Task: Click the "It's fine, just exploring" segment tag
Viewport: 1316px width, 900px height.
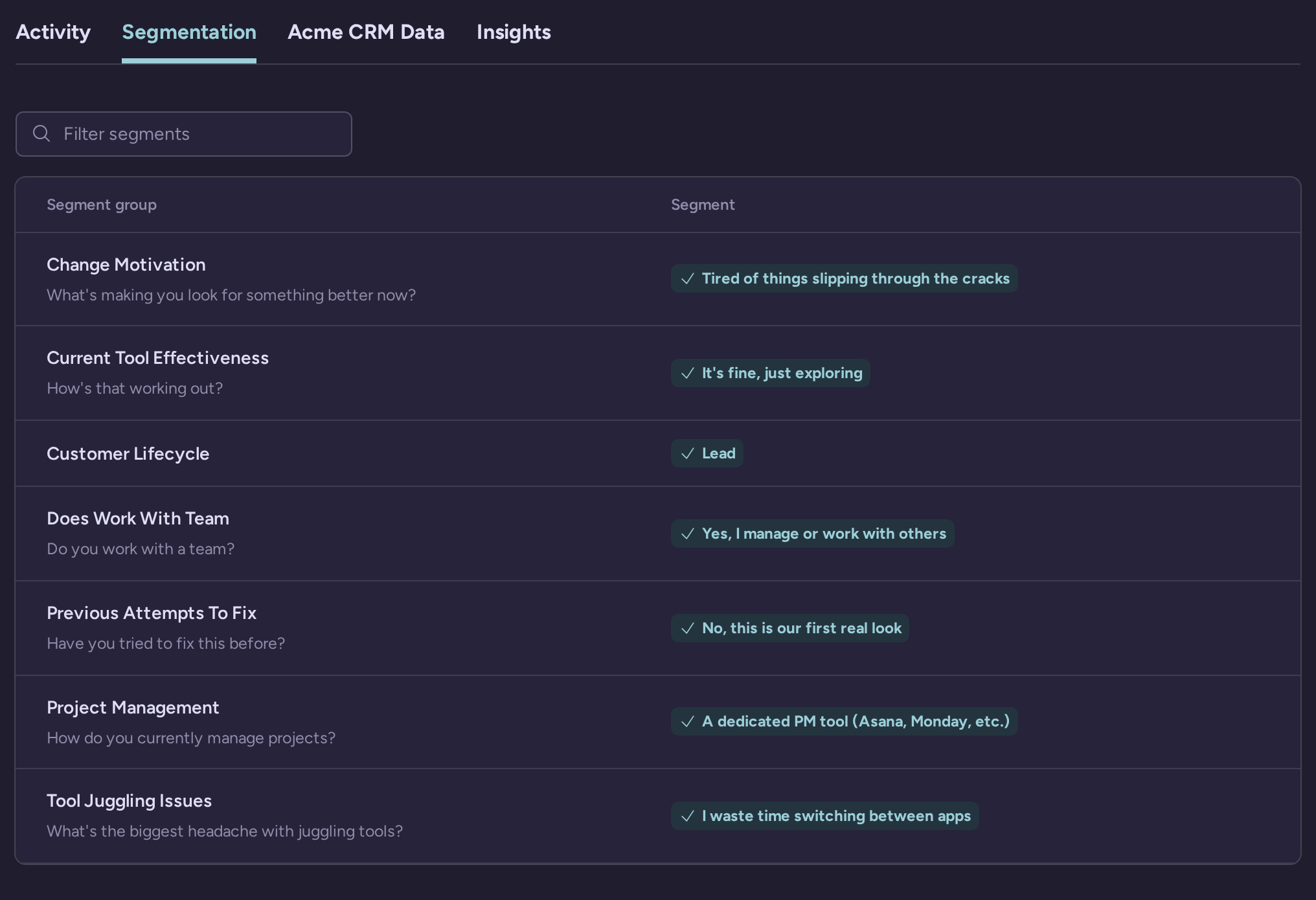Action: point(770,373)
